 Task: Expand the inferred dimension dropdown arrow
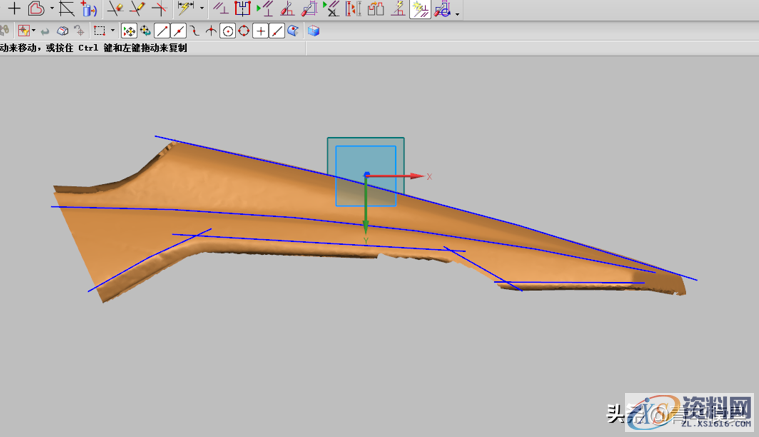coord(201,9)
